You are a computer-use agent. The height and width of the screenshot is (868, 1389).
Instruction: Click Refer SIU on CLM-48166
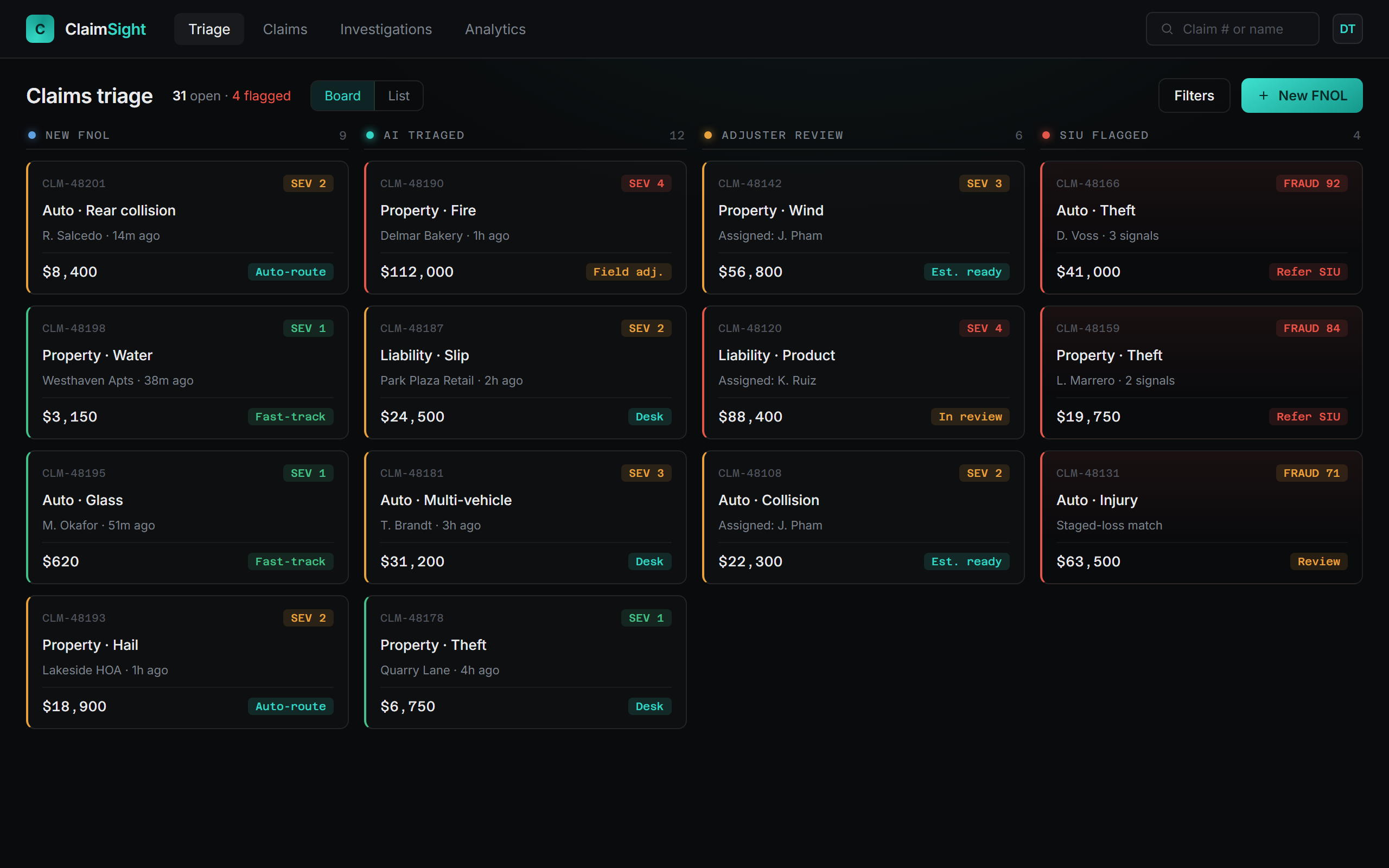tap(1308, 272)
